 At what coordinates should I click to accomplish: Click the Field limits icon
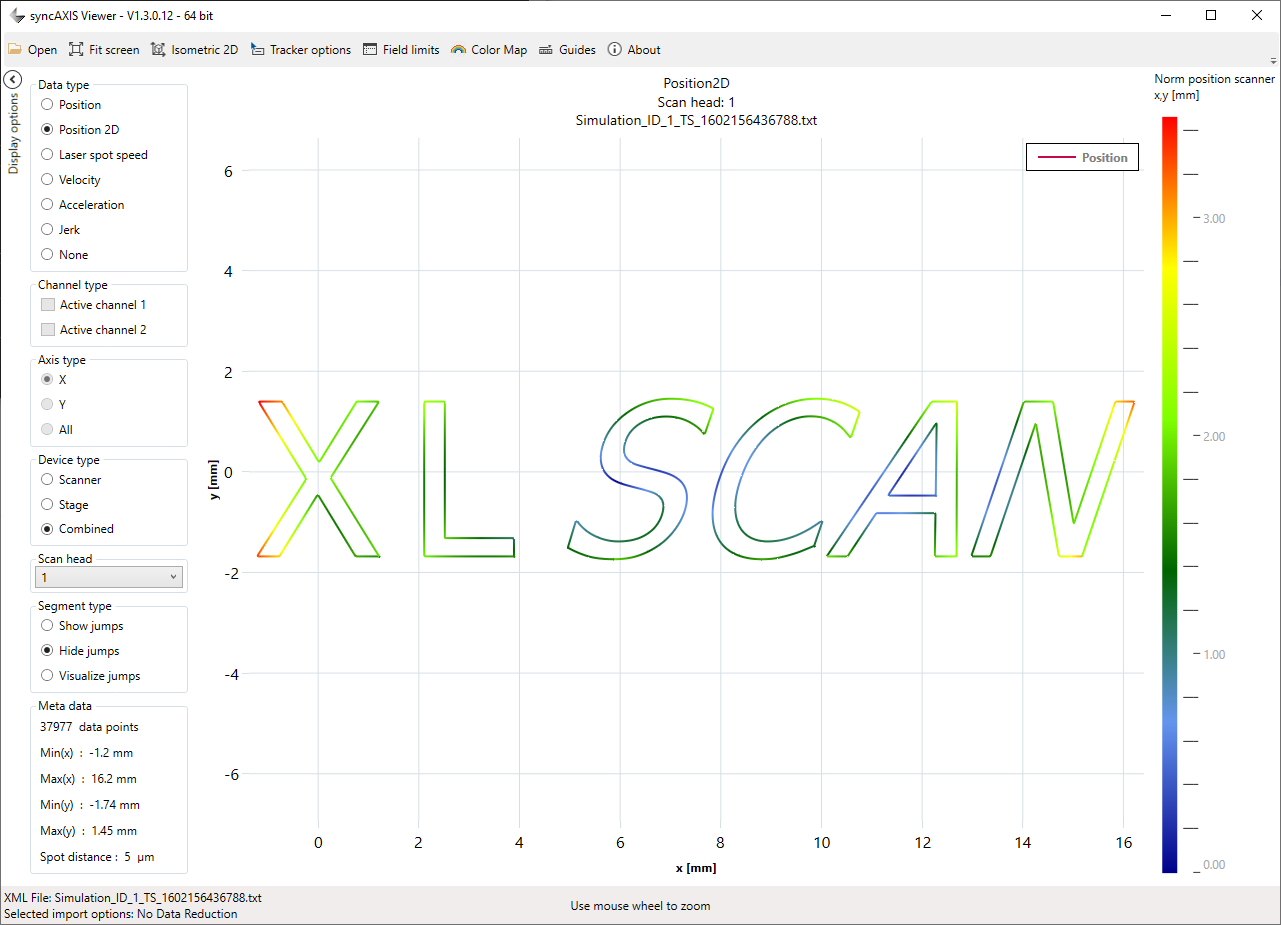(370, 50)
